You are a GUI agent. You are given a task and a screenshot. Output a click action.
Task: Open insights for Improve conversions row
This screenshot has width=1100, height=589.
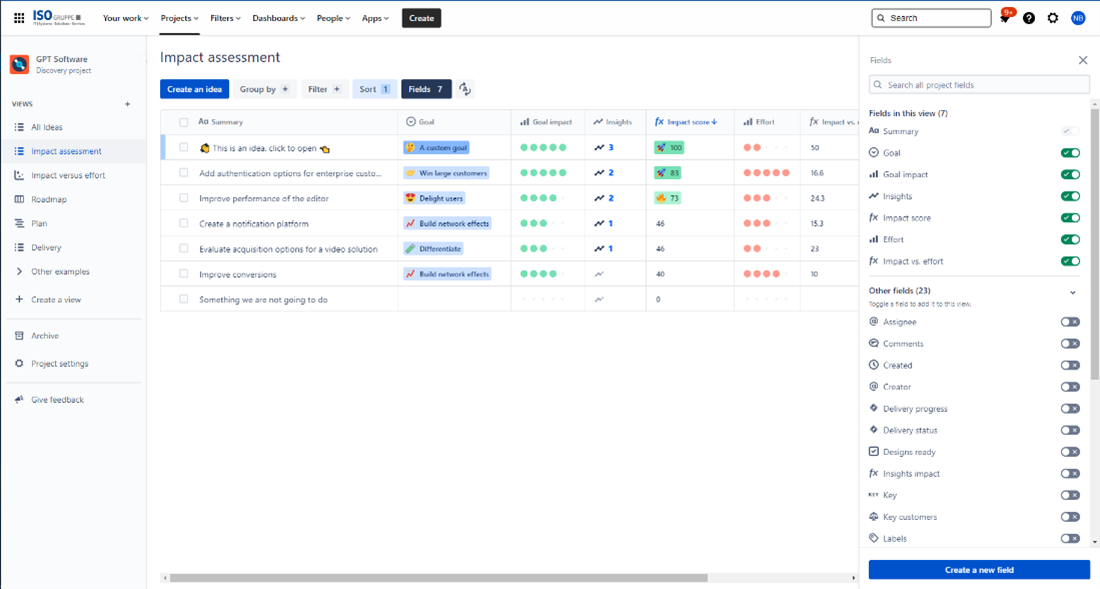coord(599,274)
